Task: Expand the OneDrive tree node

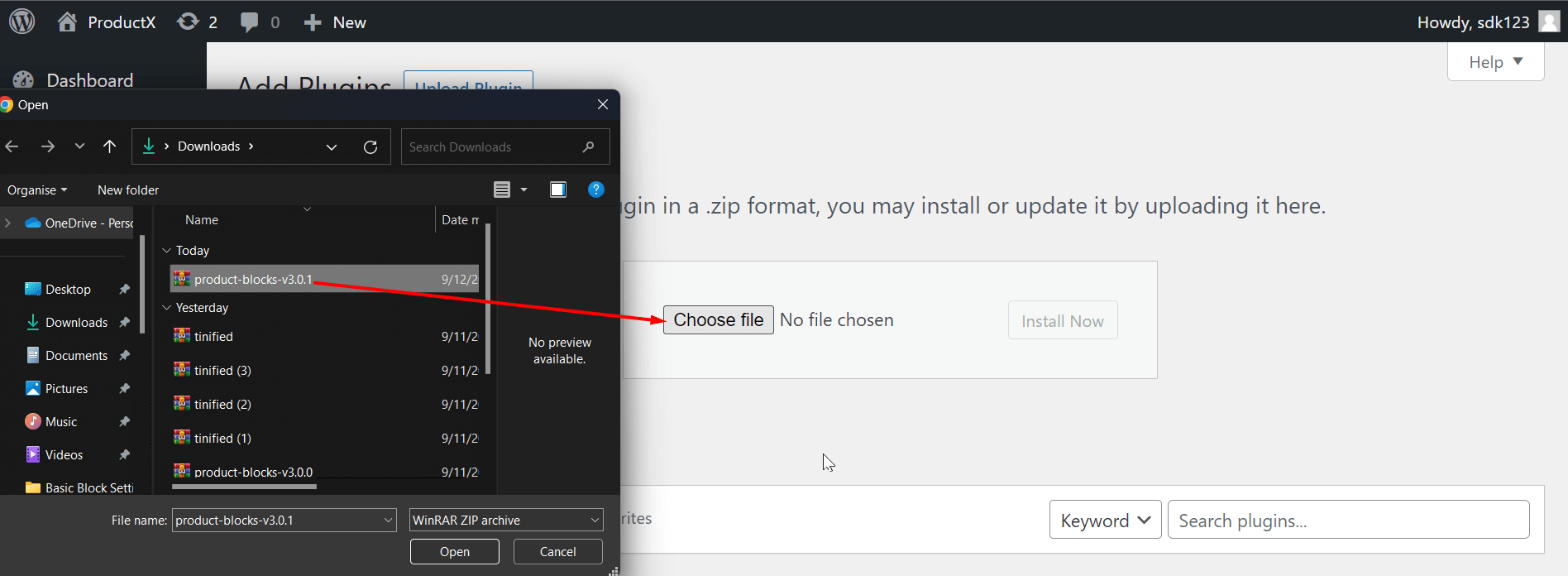Action: (x=7, y=223)
